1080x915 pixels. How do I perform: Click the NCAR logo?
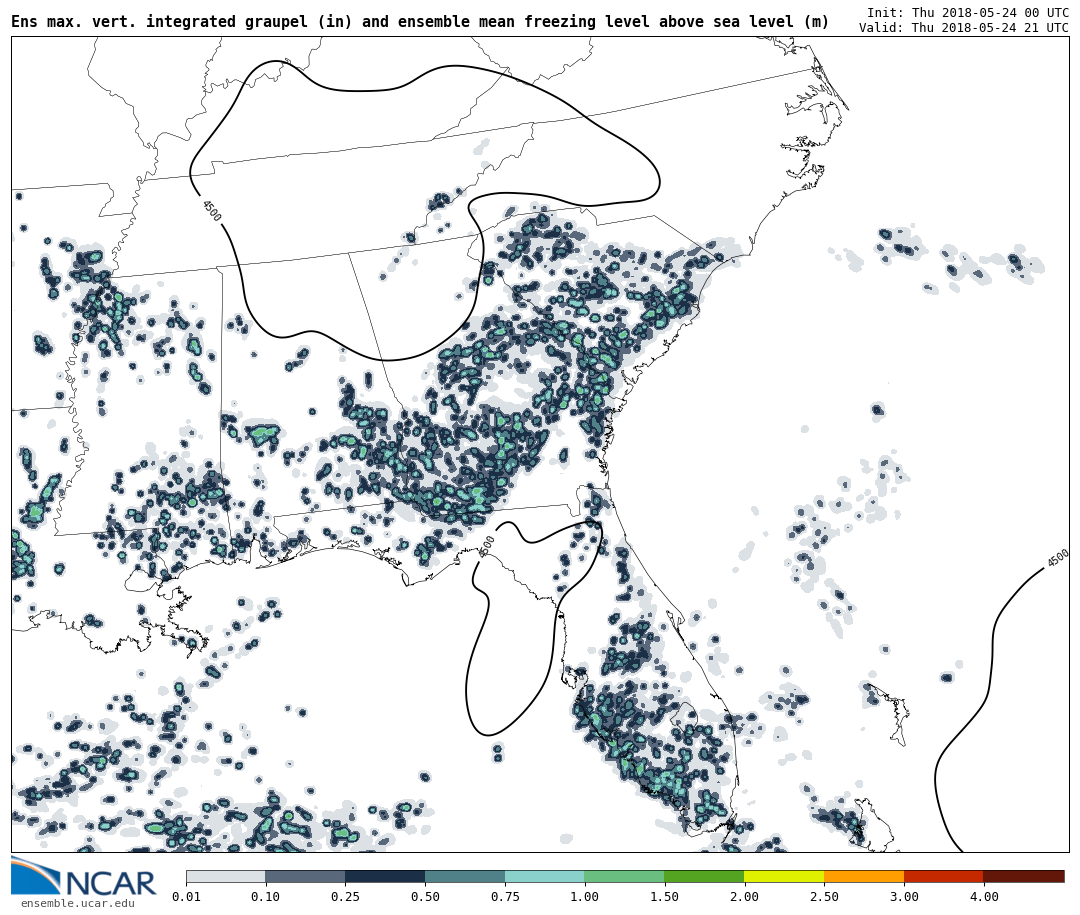(x=83, y=877)
